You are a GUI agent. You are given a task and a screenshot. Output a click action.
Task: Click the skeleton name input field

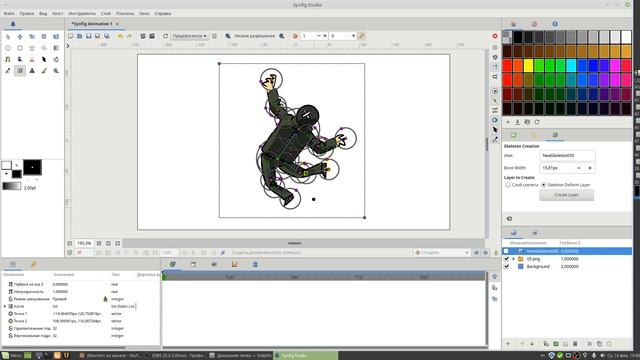click(567, 156)
